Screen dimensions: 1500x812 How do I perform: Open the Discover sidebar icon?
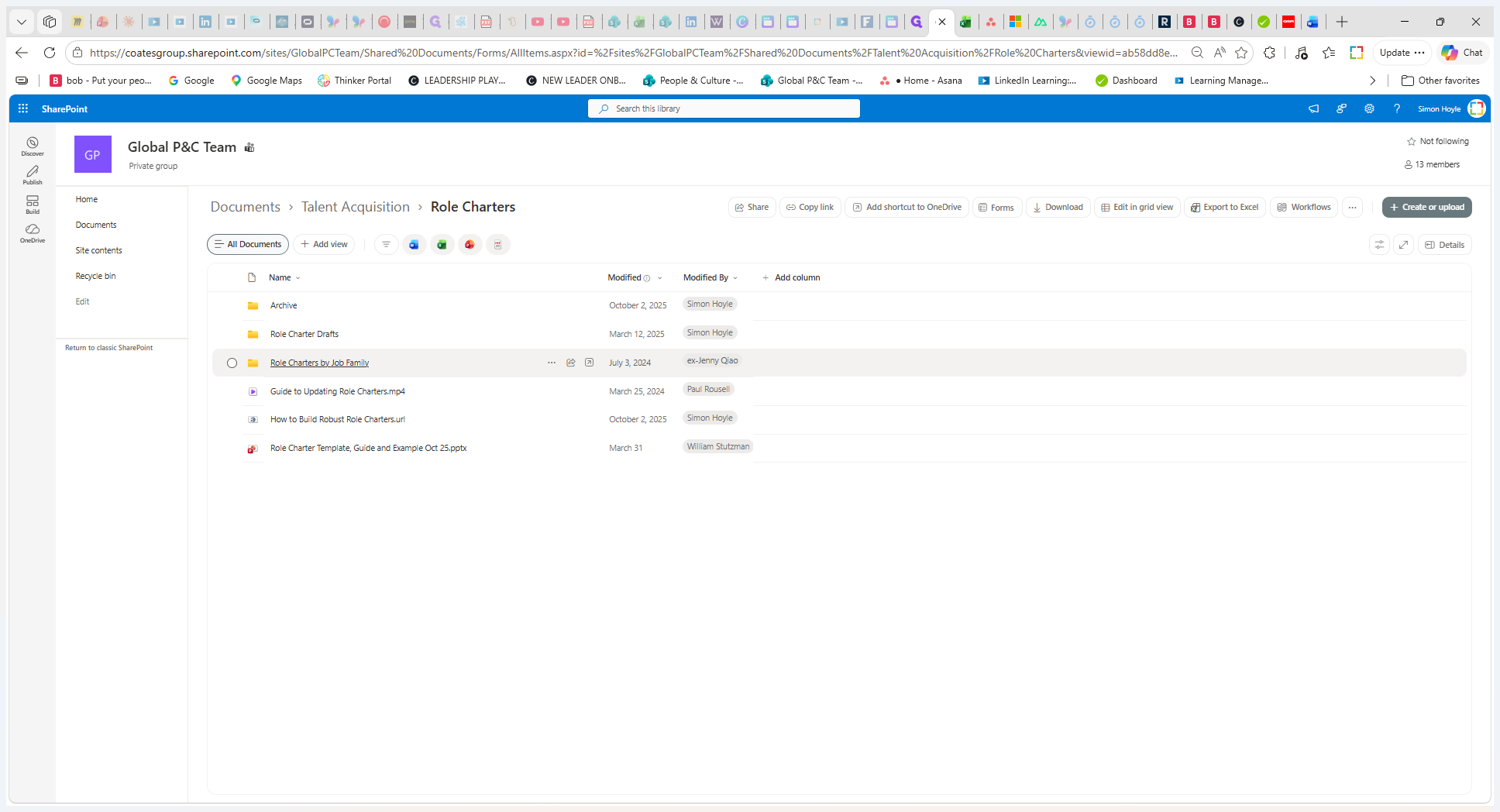click(33, 146)
